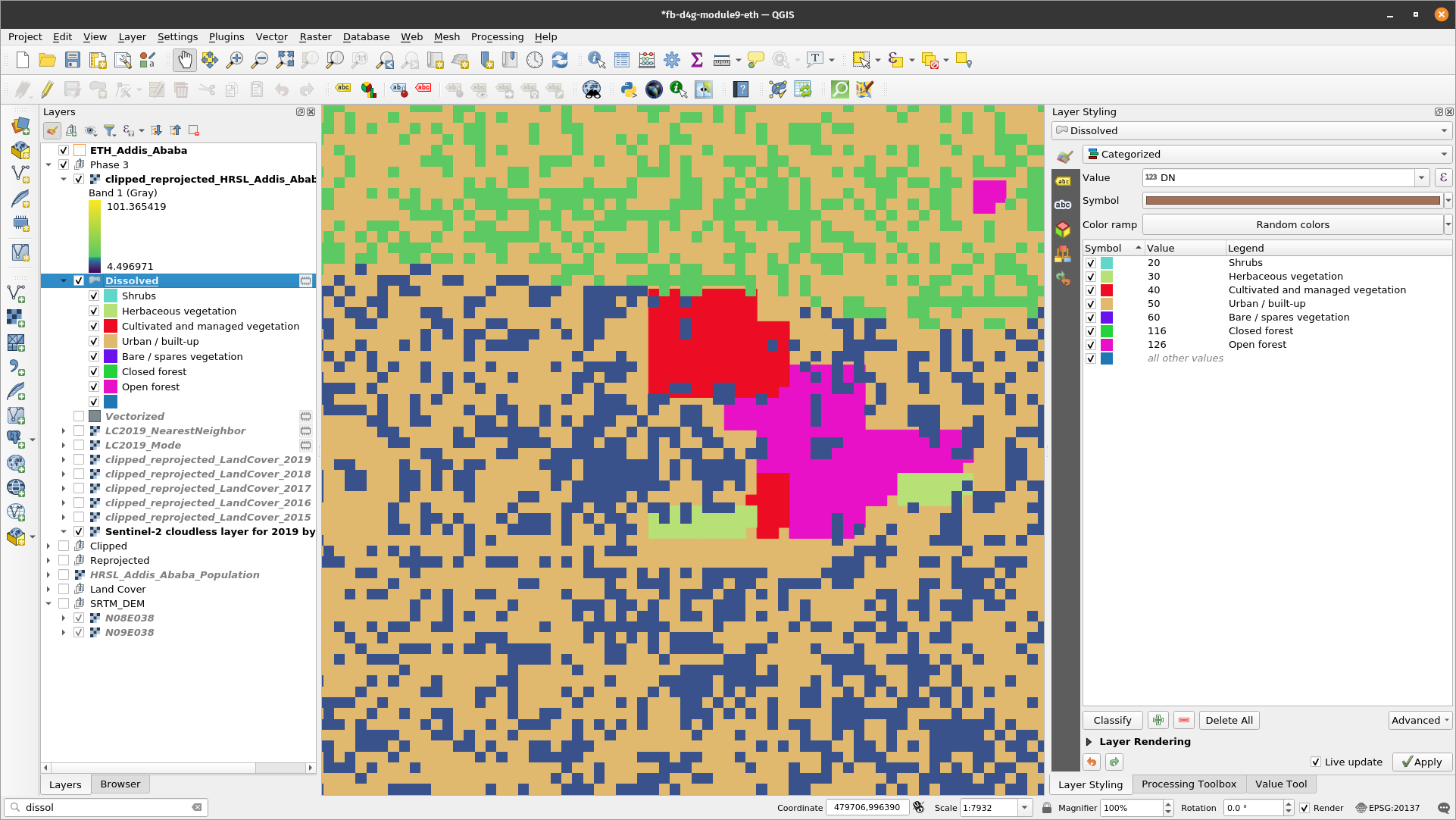
Task: Open the Random colors ramp dropdown
Action: pos(1448,224)
